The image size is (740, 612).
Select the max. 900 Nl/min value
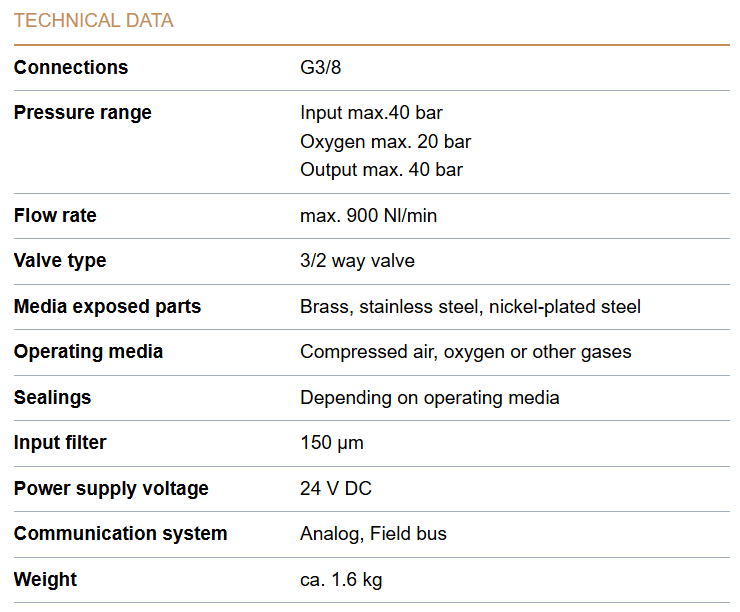[x=368, y=216]
